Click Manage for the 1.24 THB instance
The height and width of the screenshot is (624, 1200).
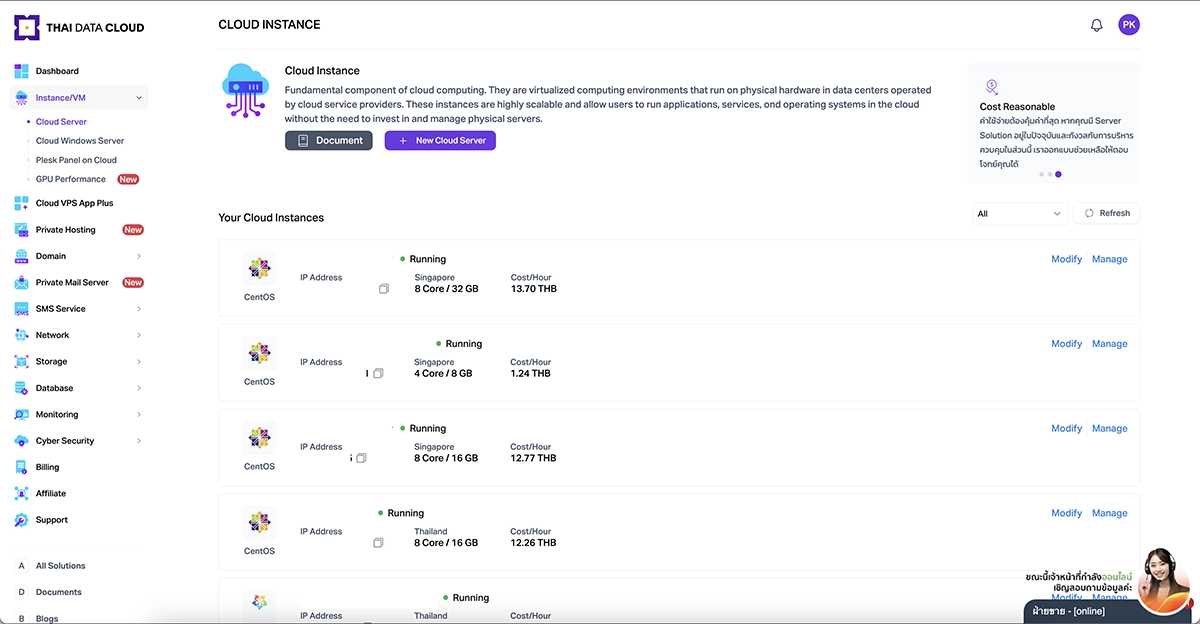[1109, 344]
